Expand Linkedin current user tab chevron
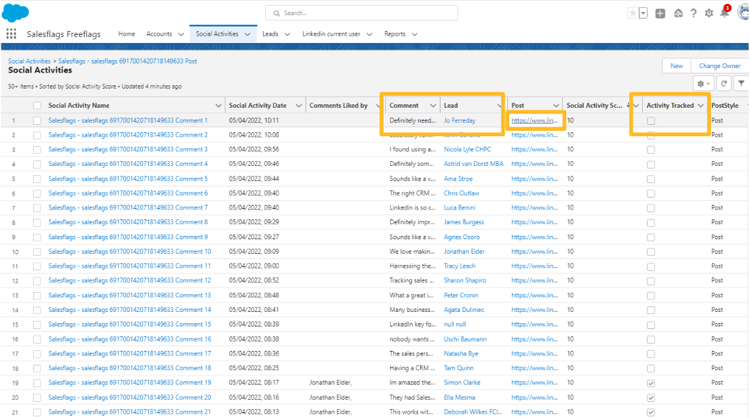This screenshot has width=750, height=417. (x=369, y=34)
